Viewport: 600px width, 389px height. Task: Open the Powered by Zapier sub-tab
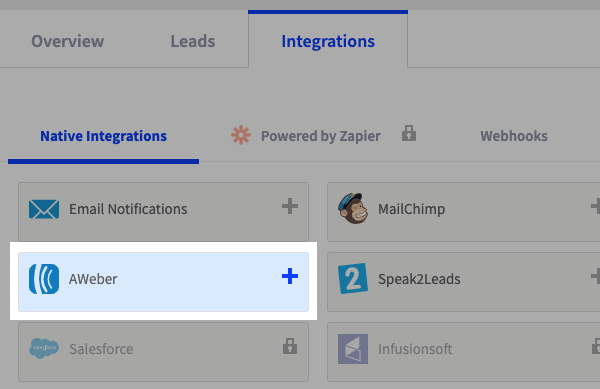tap(321, 136)
